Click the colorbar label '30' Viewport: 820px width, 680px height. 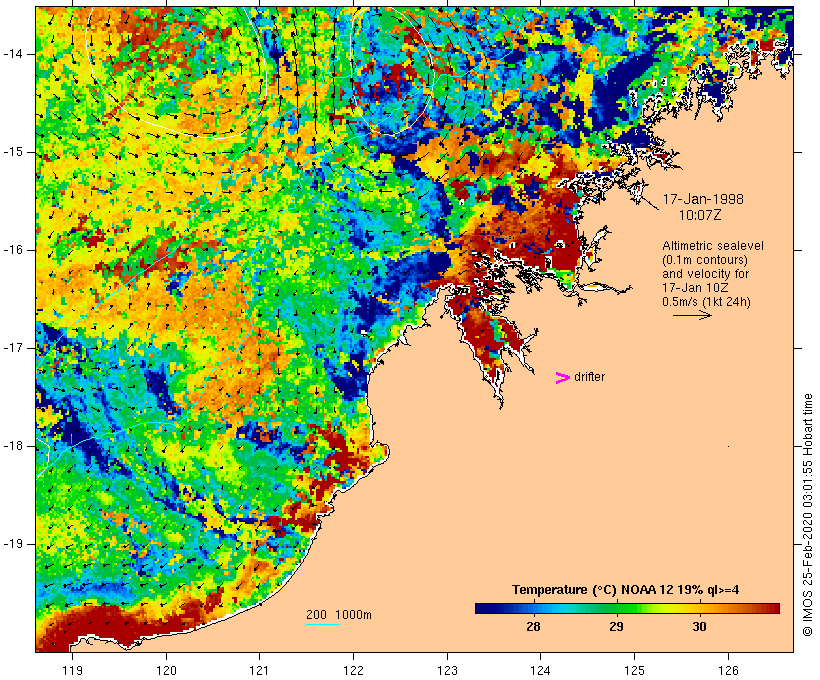[699, 626]
